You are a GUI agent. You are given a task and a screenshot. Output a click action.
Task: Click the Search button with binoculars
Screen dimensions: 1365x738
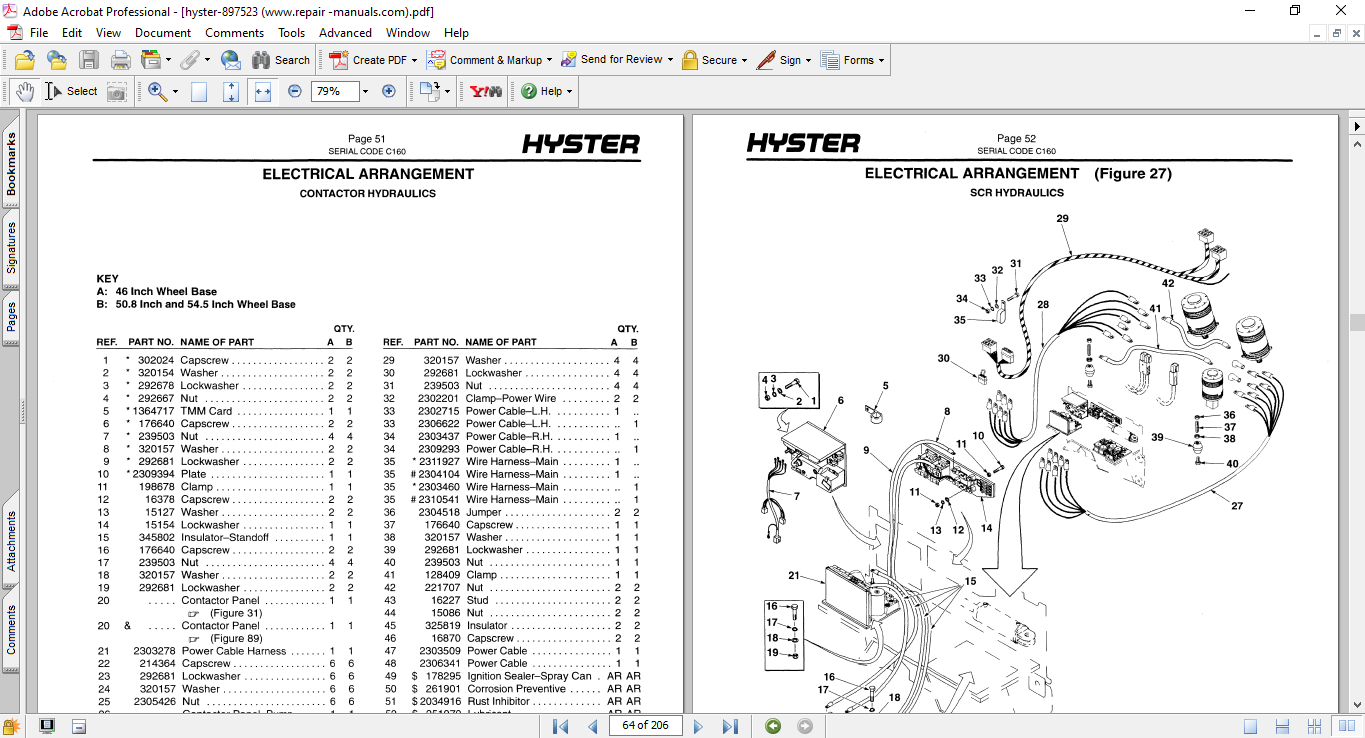(281, 60)
